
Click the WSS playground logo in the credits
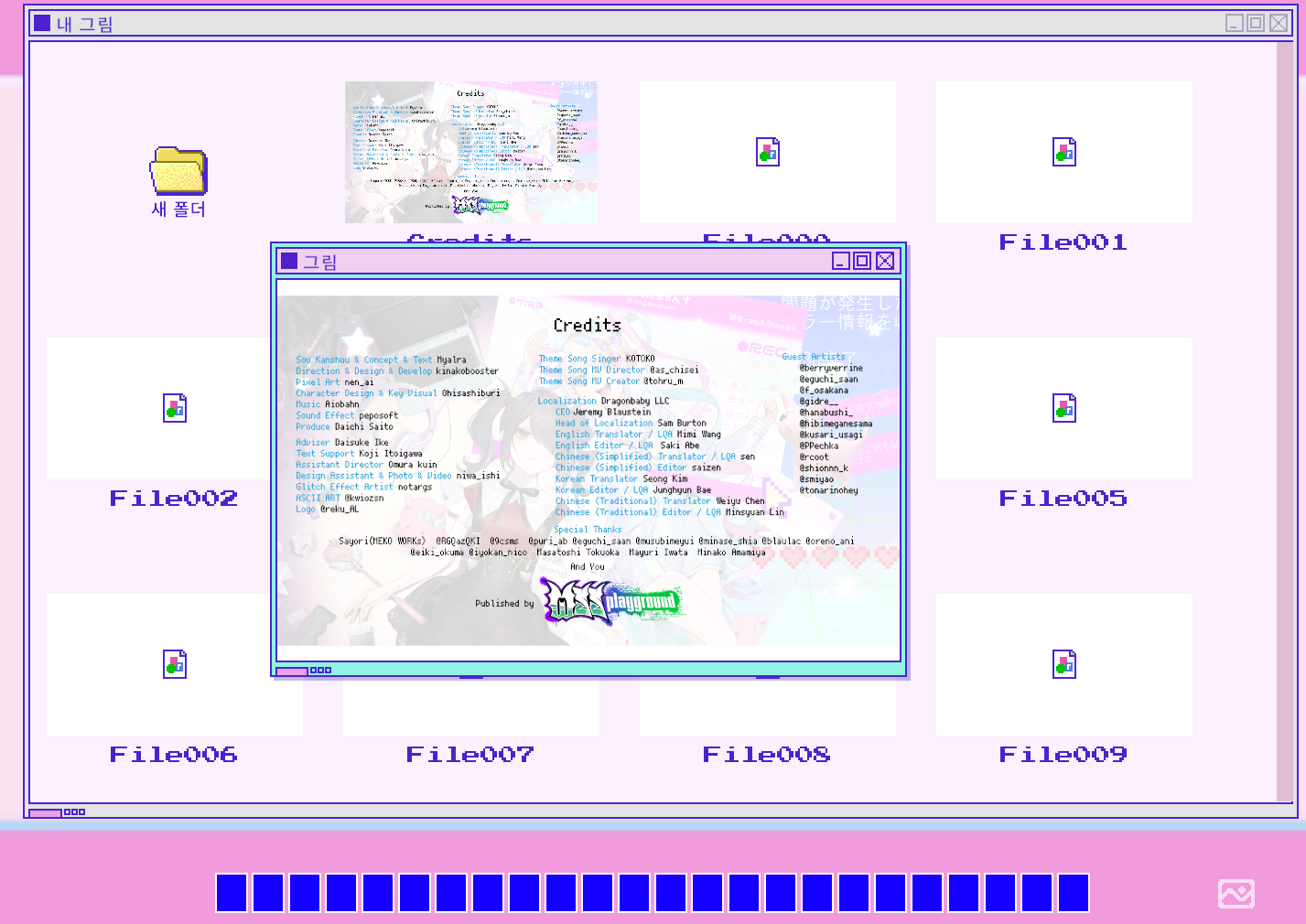611,602
